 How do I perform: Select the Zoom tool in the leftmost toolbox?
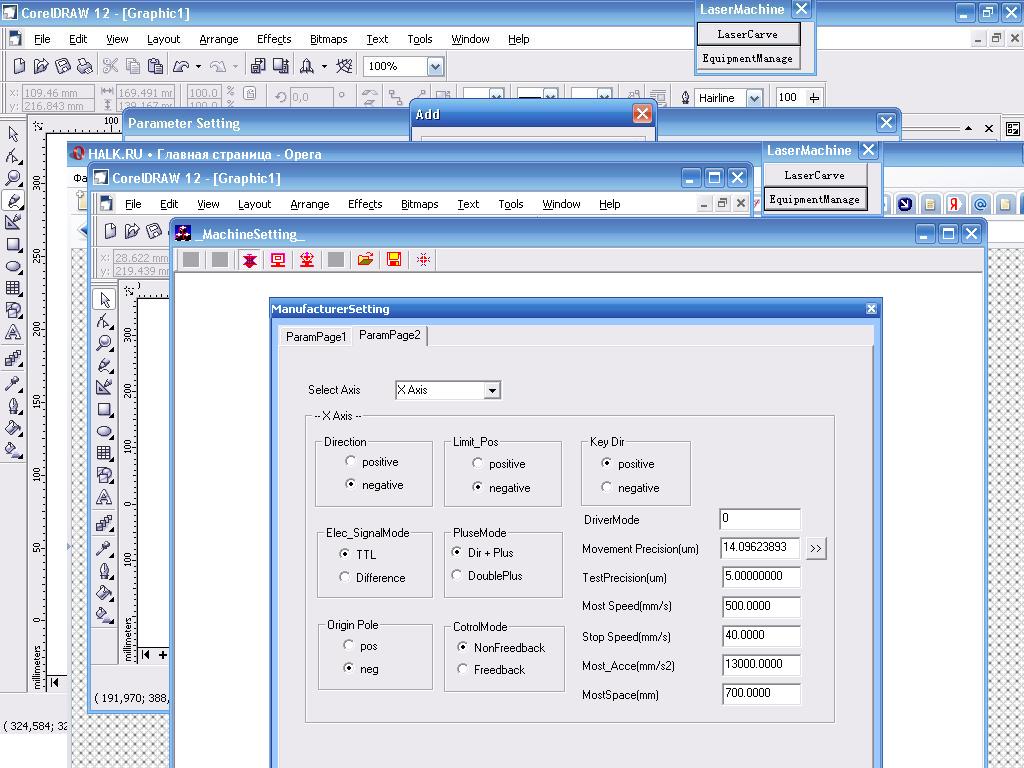14,178
